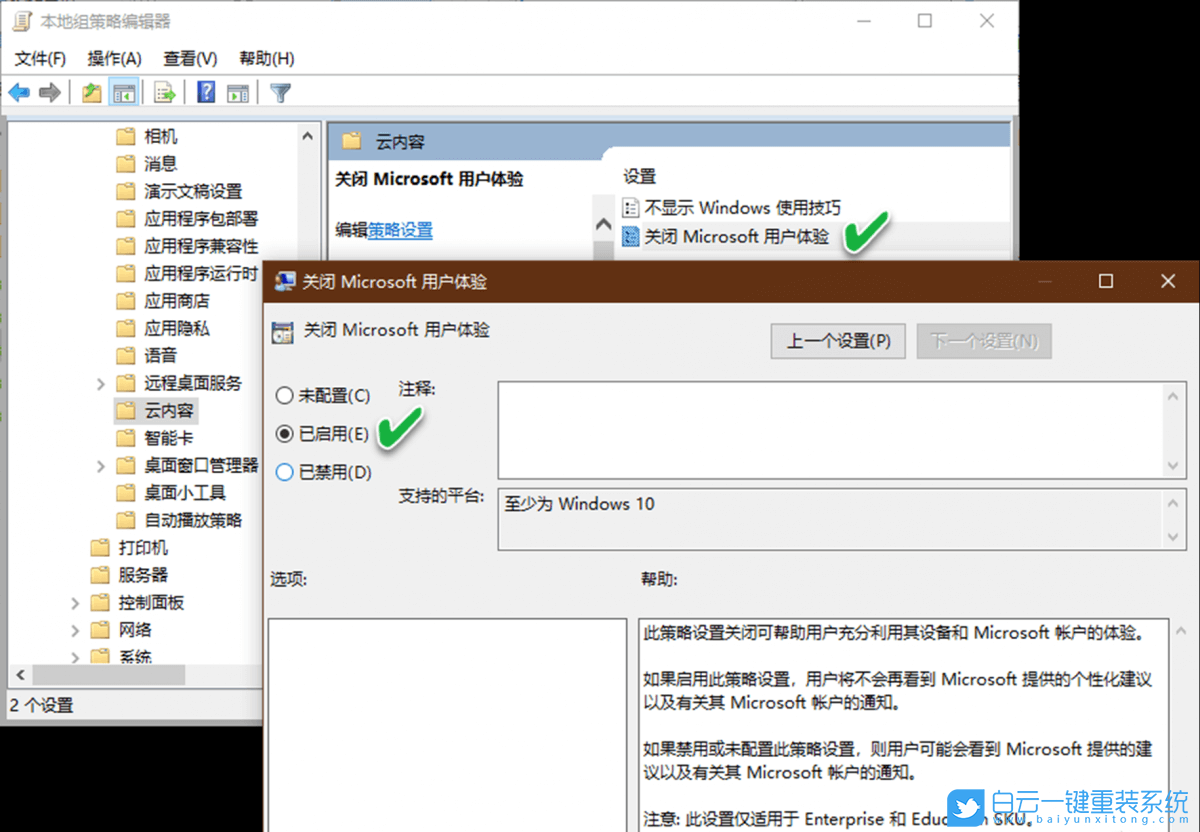Open the 查看(V) menu

click(x=190, y=58)
